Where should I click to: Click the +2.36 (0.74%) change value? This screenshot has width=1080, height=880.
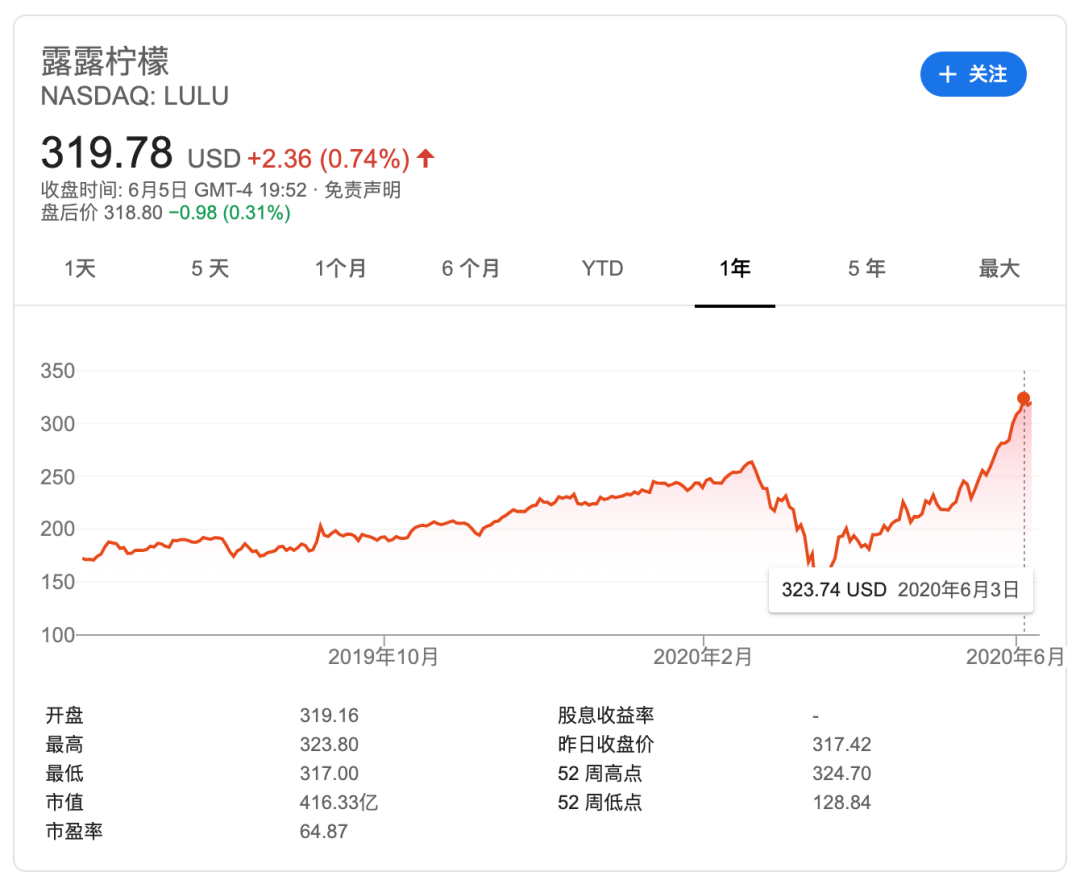[x=329, y=159]
